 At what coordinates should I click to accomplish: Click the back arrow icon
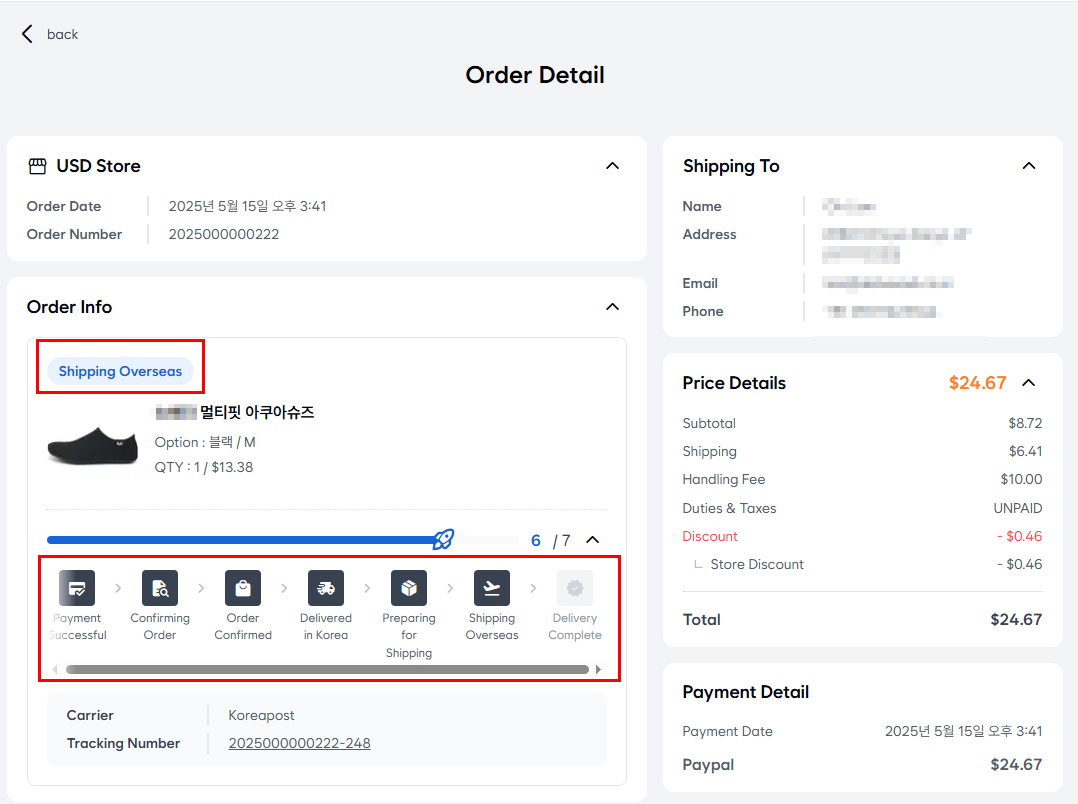tap(28, 34)
